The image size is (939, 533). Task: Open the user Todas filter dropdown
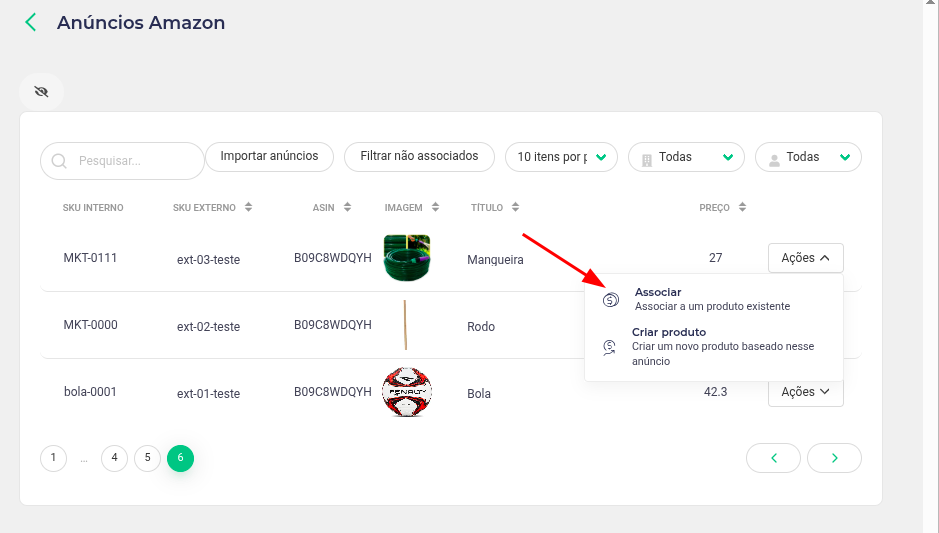click(x=808, y=157)
